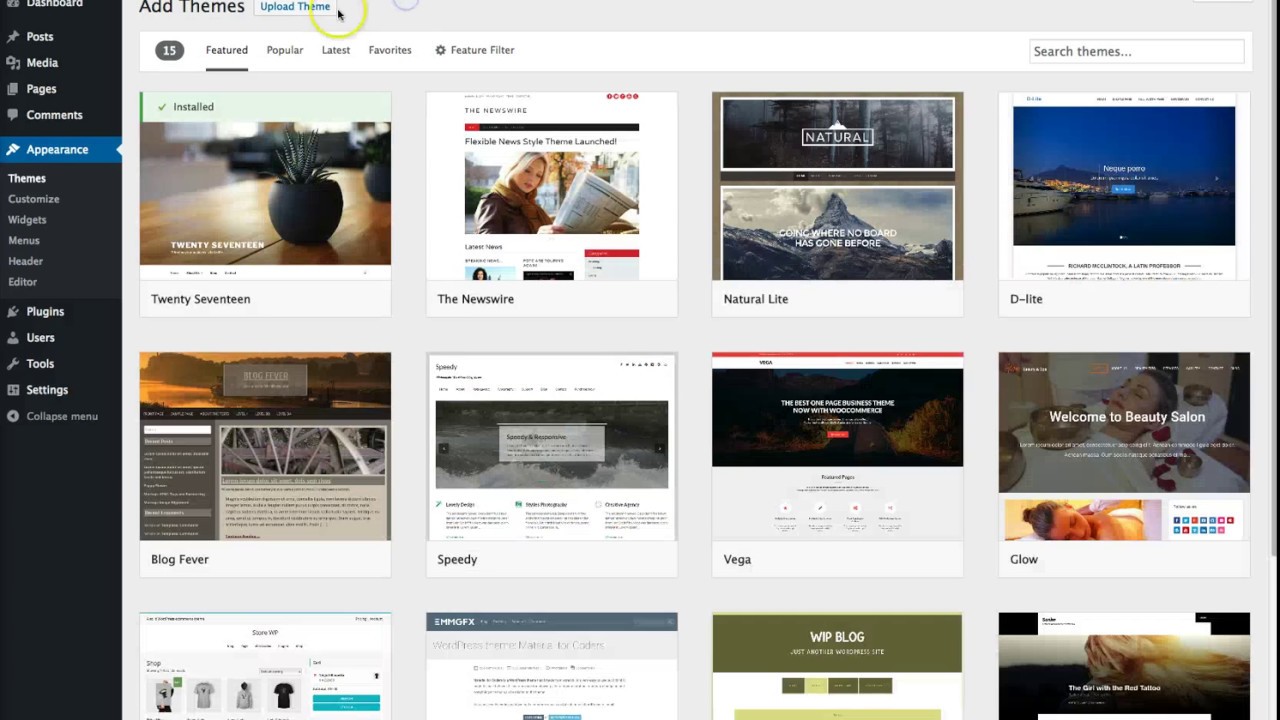Click the D-lite theme name
Image resolution: width=1280 pixels, height=720 pixels.
pyautogui.click(x=1026, y=299)
